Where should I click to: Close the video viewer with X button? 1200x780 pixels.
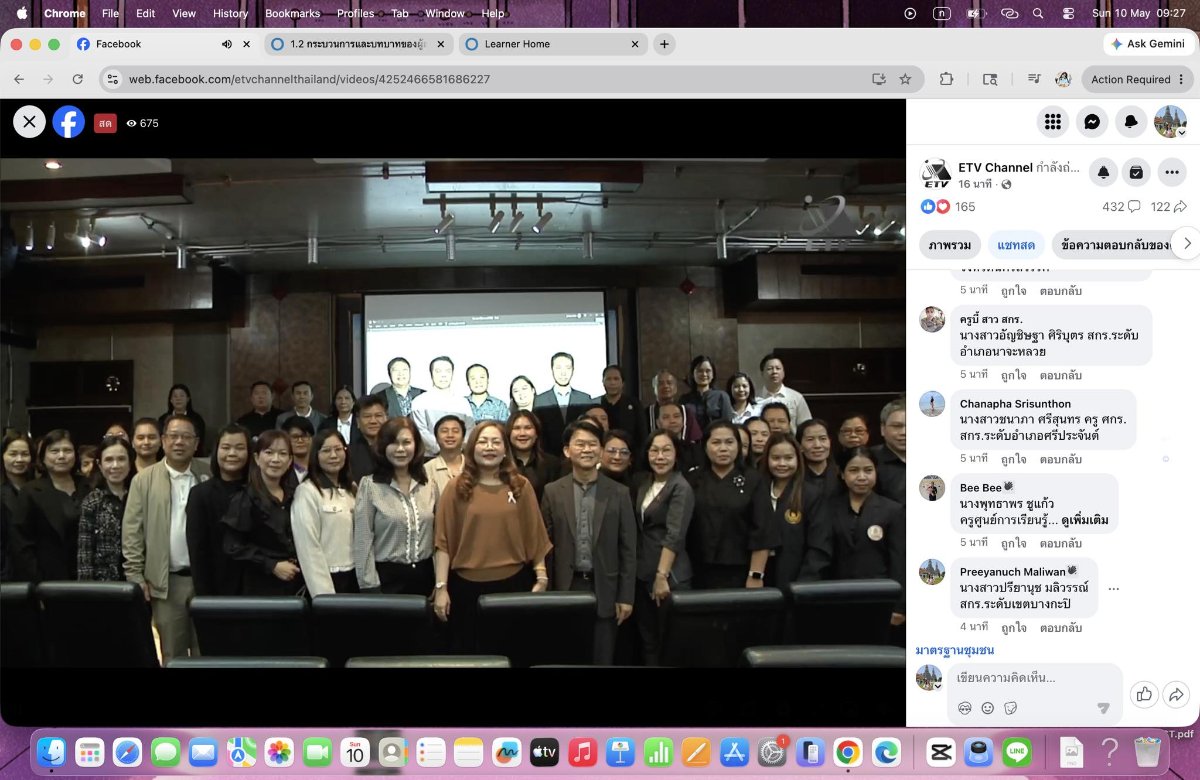[x=29, y=122]
